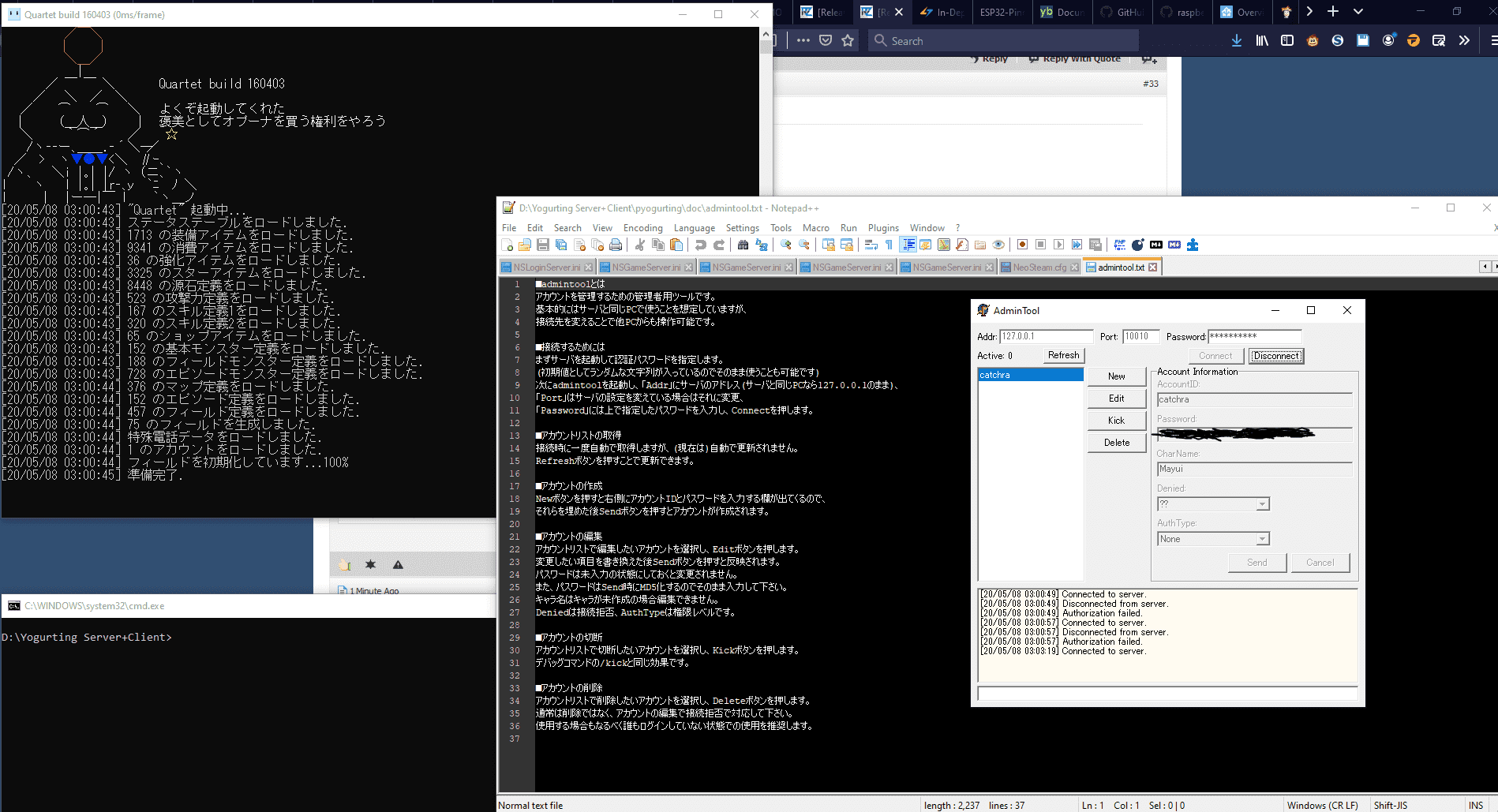Click the Pocket save icon in browser

coord(826,40)
